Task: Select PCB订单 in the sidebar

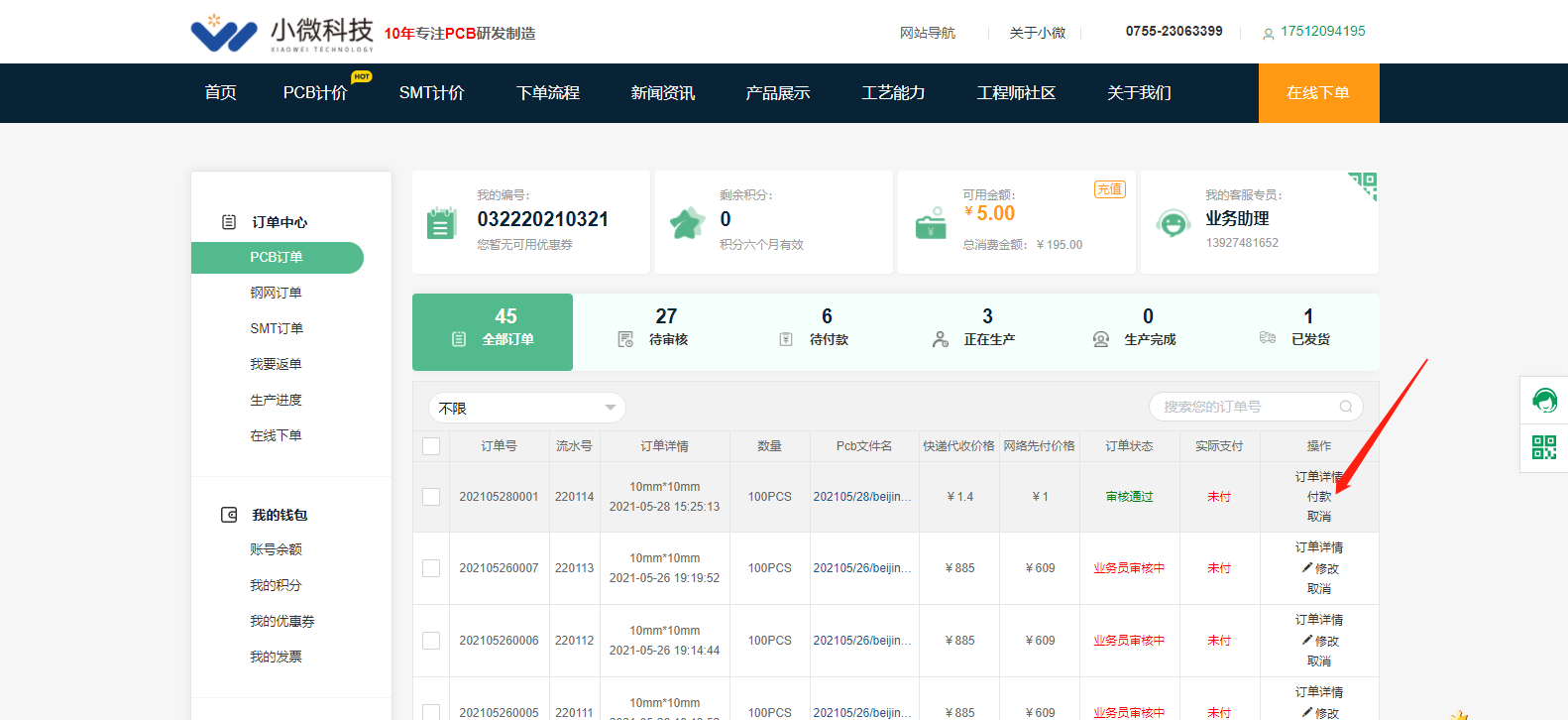Action: pos(278,258)
